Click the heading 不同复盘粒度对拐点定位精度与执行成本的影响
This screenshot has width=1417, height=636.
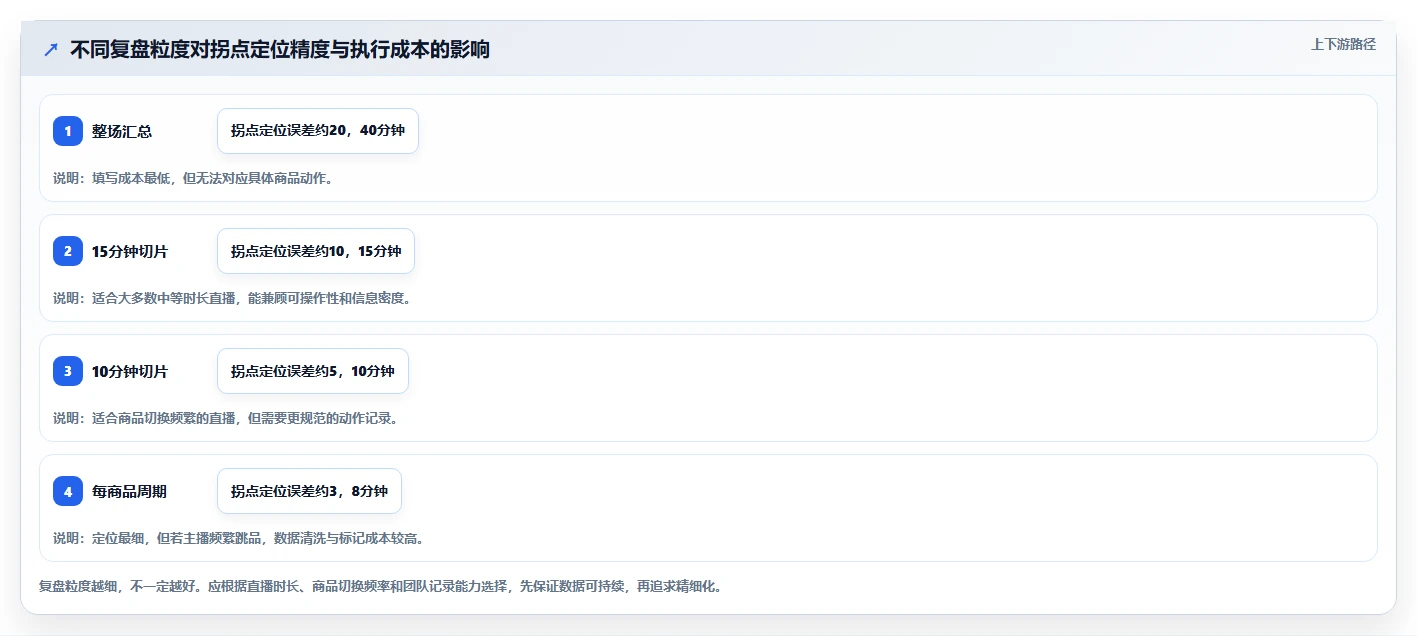280,50
